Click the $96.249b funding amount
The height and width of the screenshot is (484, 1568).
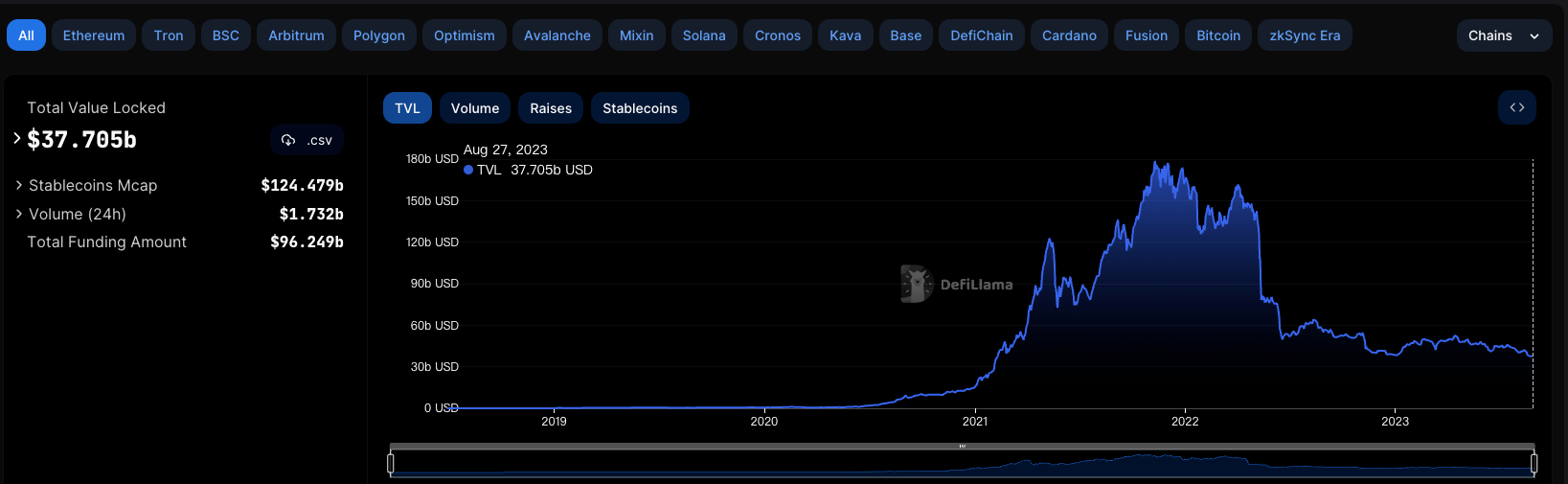[307, 242]
